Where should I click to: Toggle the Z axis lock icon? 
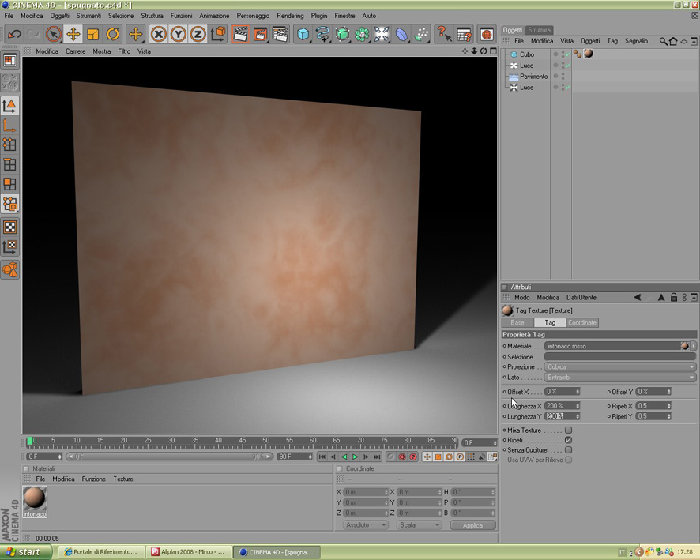[198, 34]
